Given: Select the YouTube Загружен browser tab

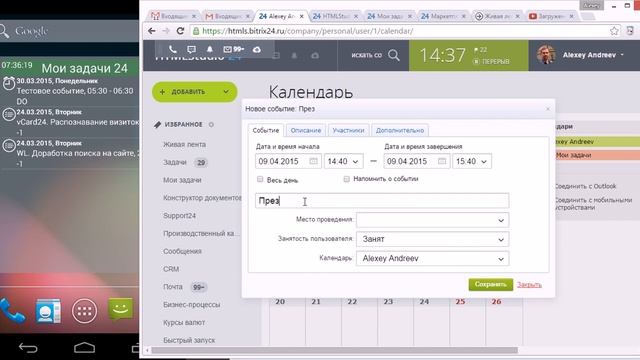Looking at the screenshot, I should (x=551, y=16).
